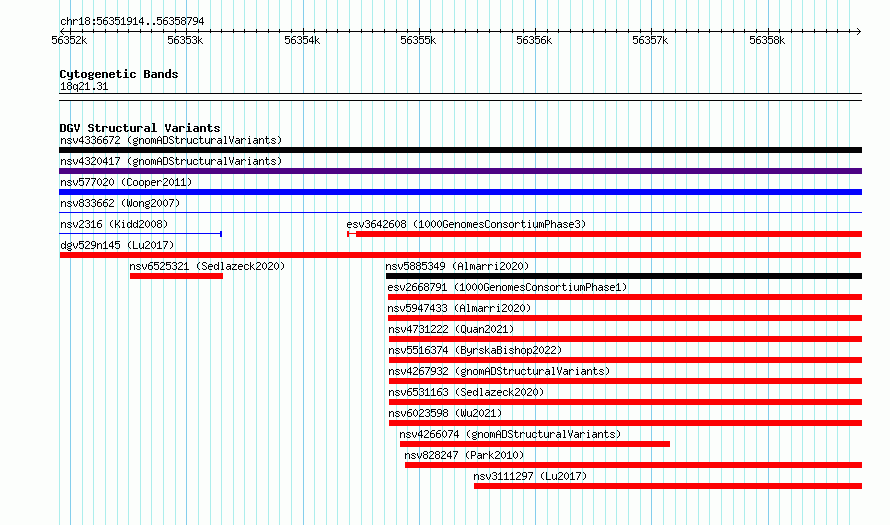Open nsv4267932 gnomADStructuralVariants label
Viewport: 890px width, 525px height.
(499, 371)
